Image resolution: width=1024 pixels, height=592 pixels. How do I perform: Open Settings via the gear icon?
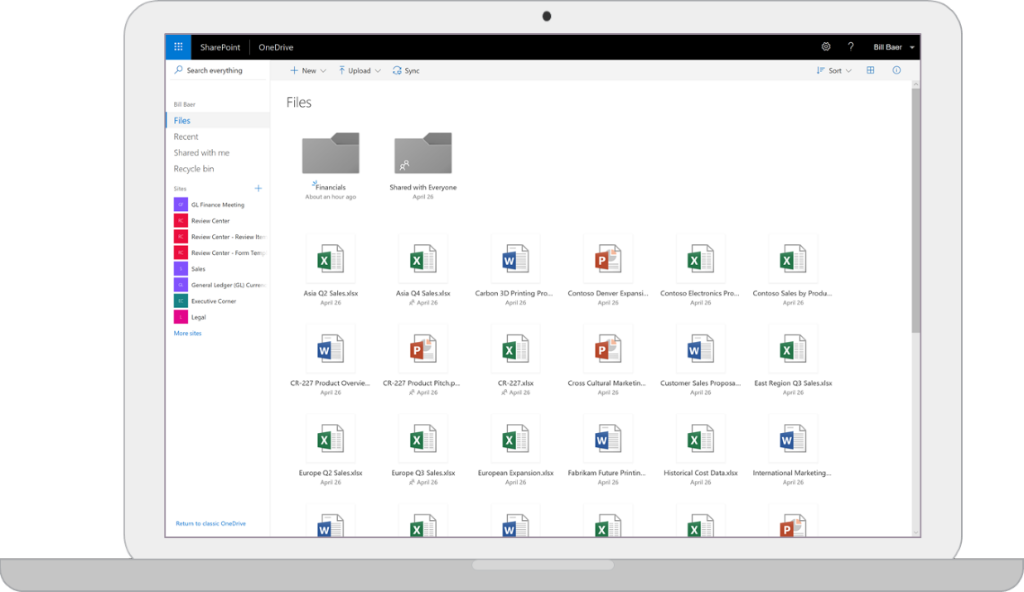[x=826, y=46]
